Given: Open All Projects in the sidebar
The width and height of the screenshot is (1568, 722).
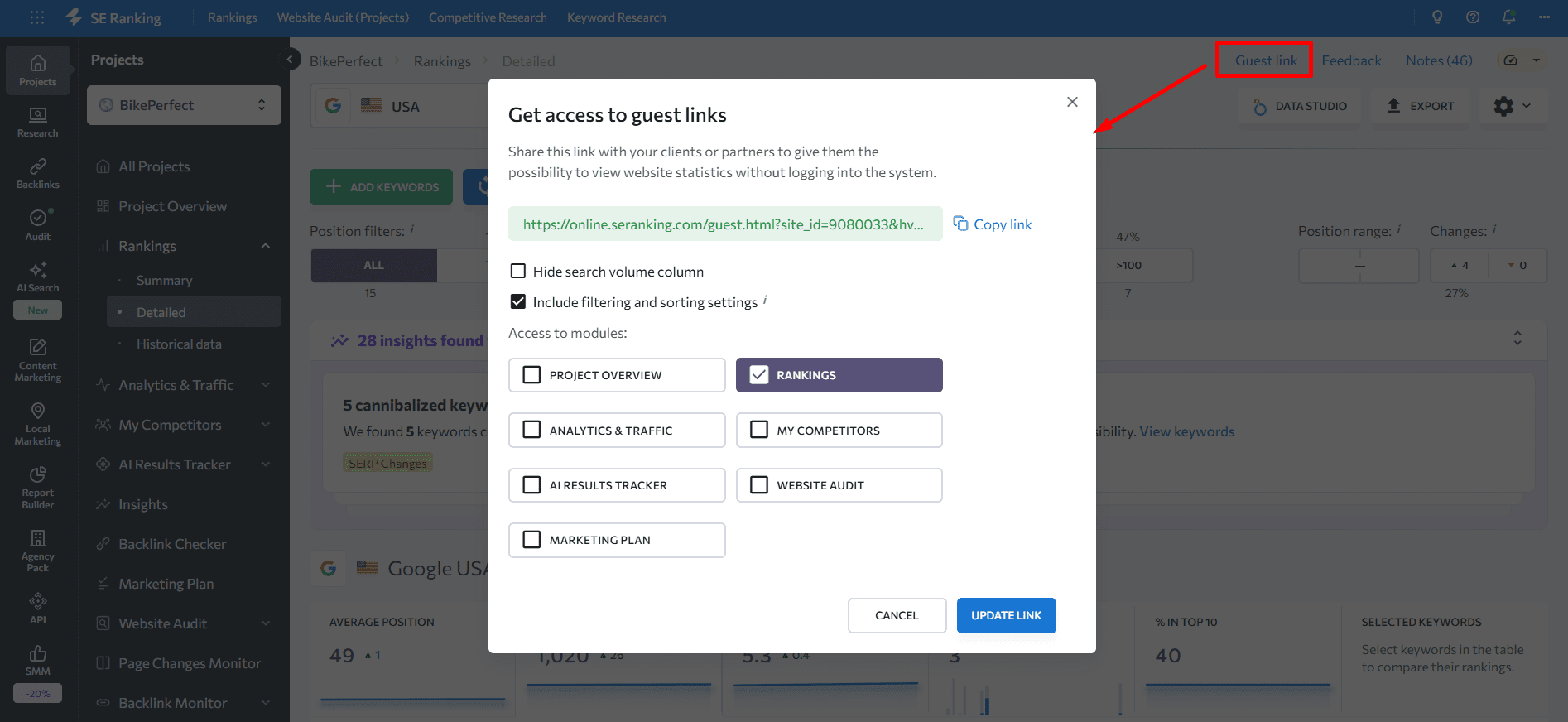Looking at the screenshot, I should [154, 166].
